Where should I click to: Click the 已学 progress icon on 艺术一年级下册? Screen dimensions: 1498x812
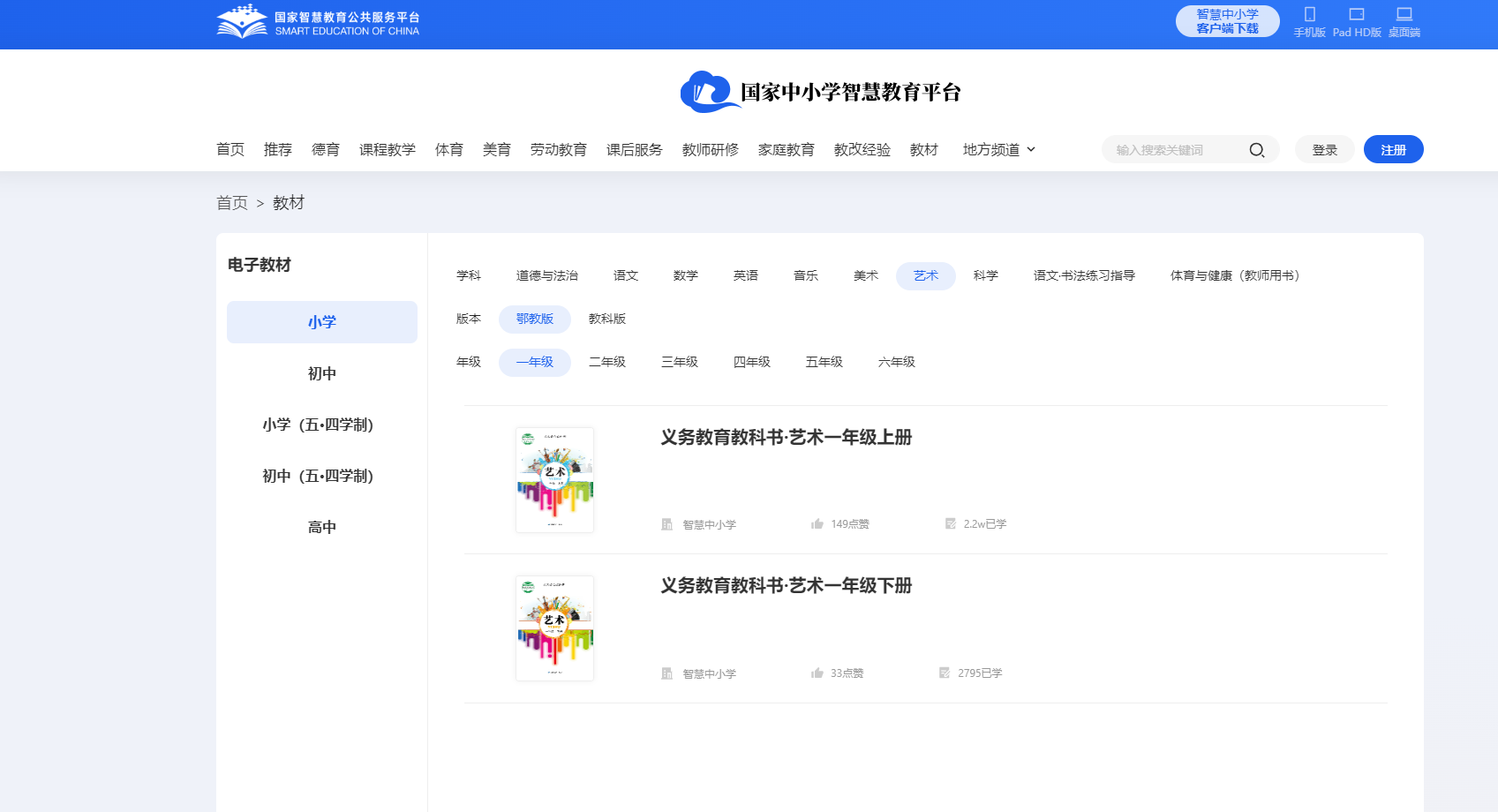pos(944,672)
